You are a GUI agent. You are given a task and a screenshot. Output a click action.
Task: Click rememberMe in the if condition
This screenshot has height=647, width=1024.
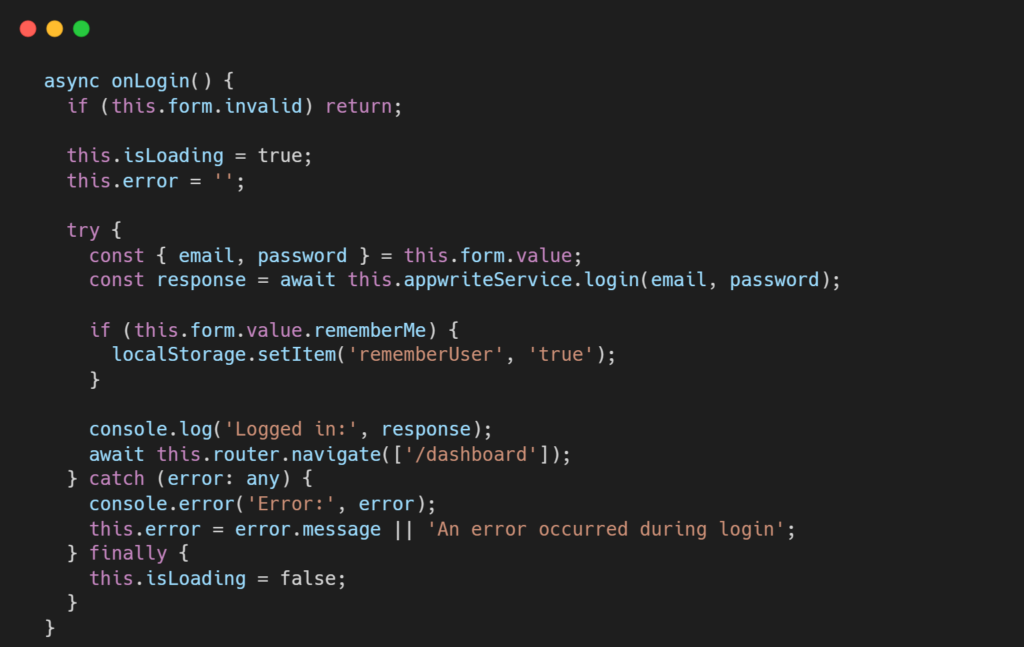click(370, 330)
